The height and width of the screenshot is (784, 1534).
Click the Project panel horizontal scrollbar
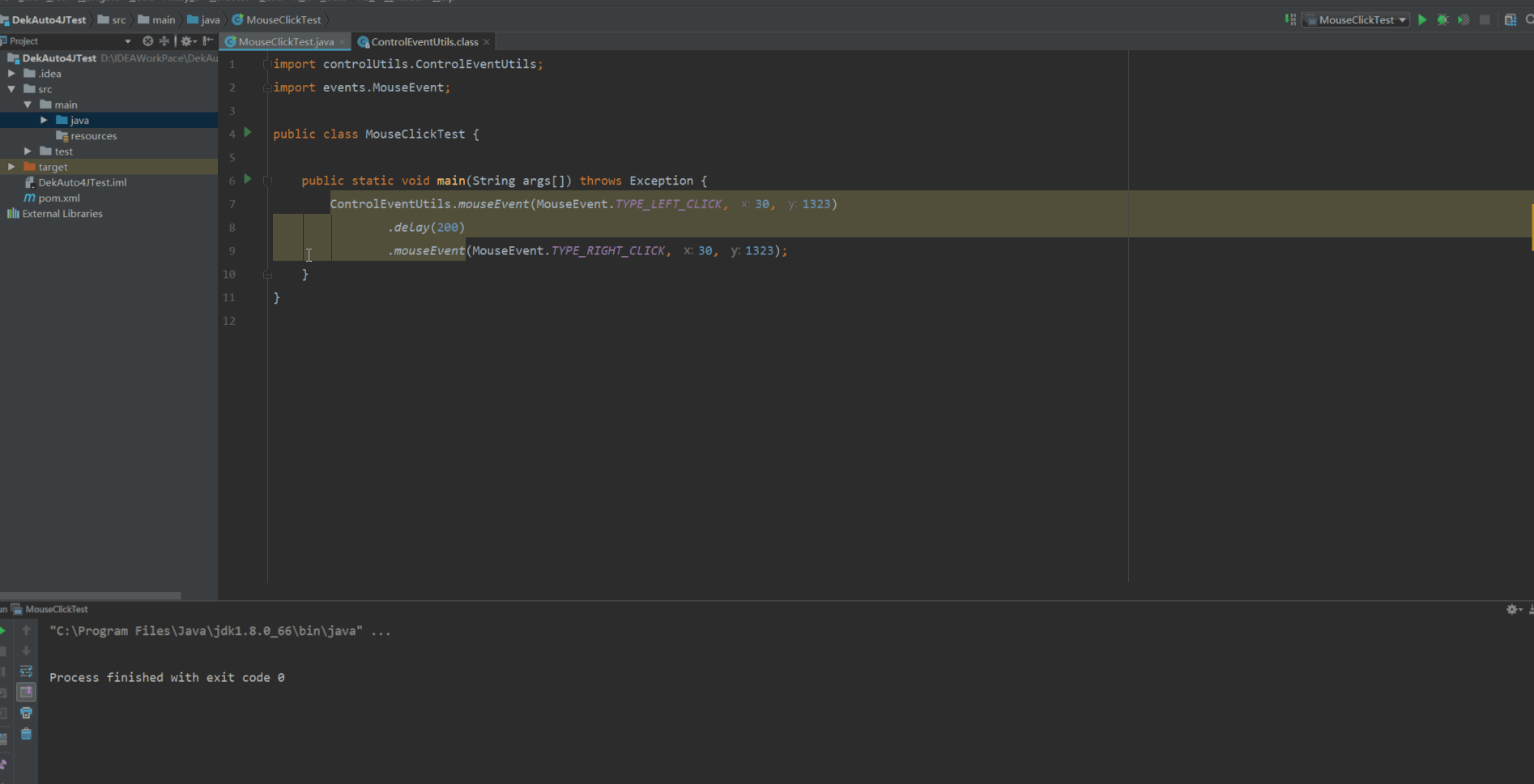pos(90,595)
